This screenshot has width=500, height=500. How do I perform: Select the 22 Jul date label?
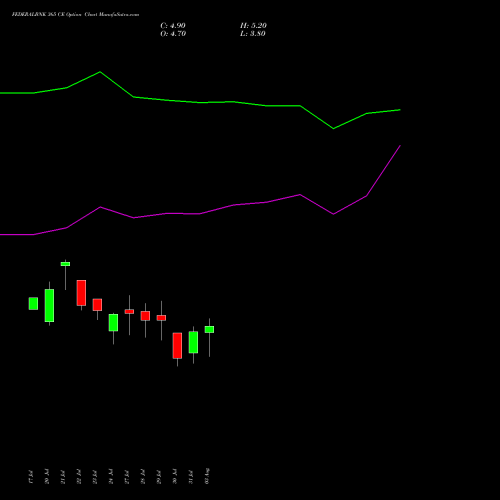click(x=79, y=477)
